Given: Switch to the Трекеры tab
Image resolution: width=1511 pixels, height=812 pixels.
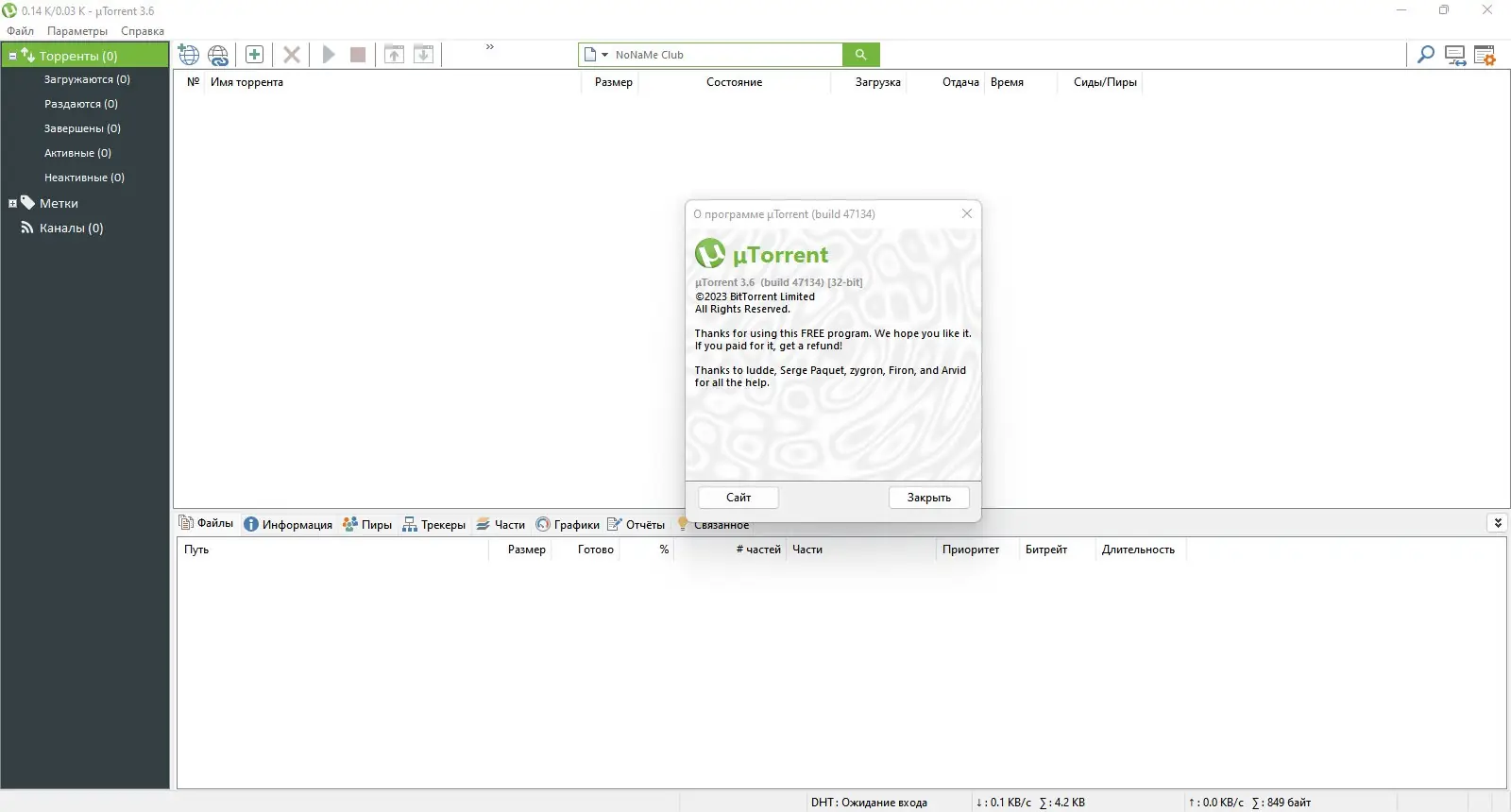Looking at the screenshot, I should tap(434, 524).
